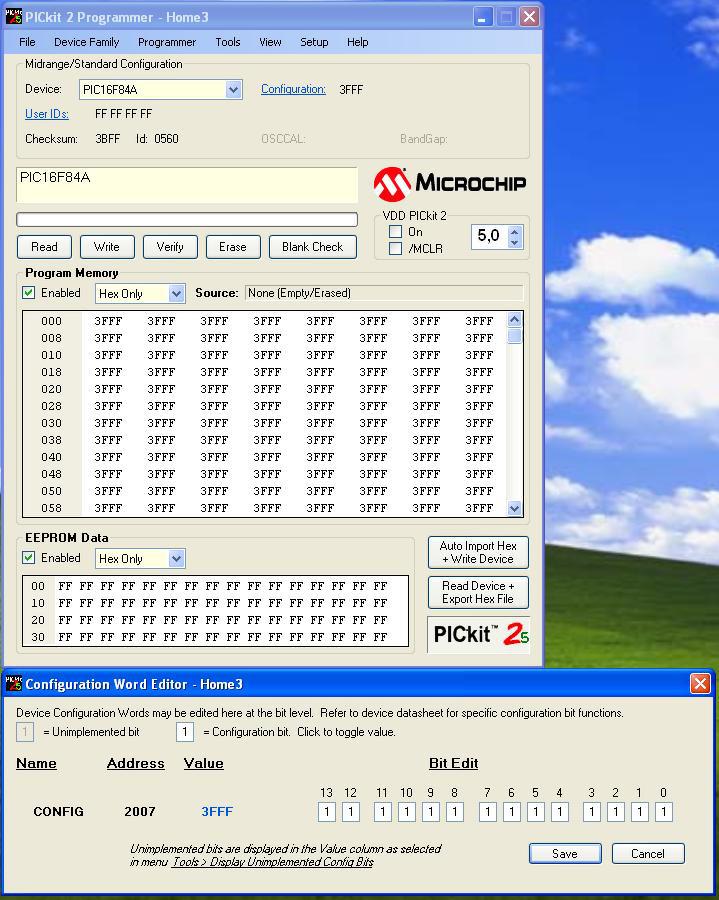Open the Device dropdown showing PIC16F84A

[x=233, y=90]
